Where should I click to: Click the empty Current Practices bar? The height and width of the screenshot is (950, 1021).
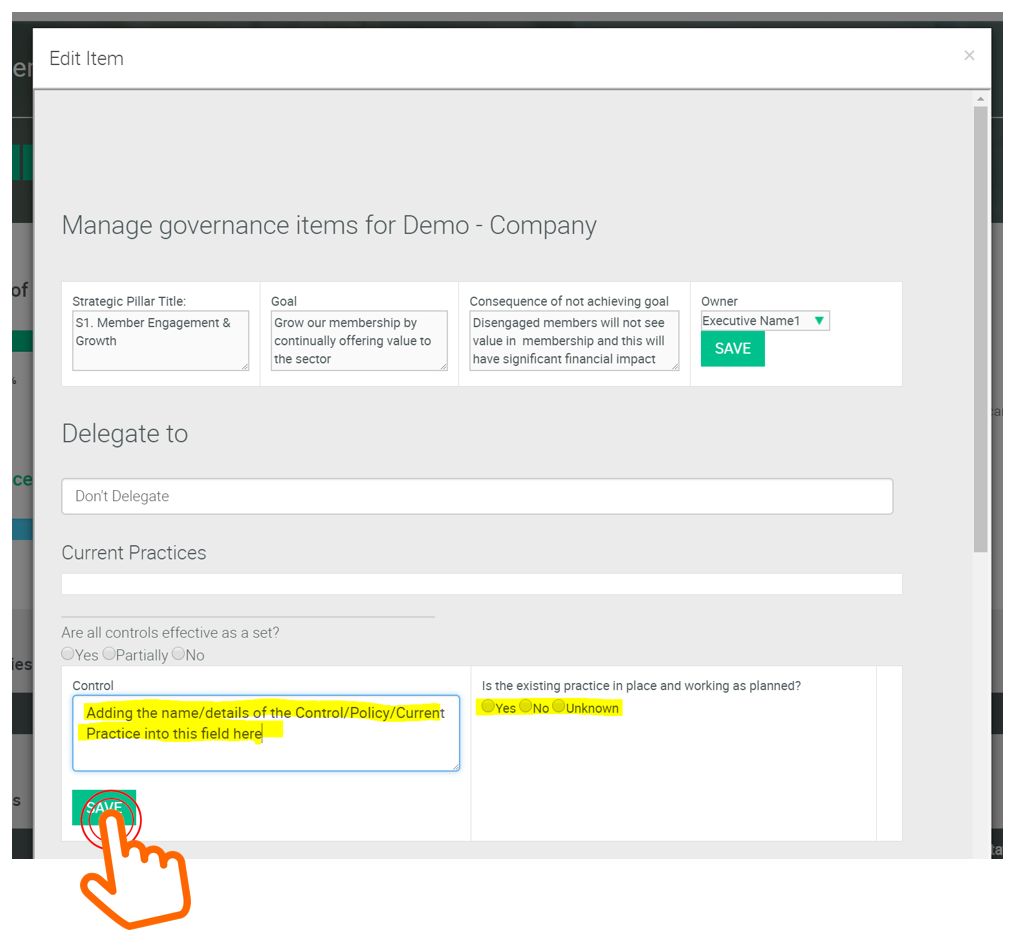(481, 584)
